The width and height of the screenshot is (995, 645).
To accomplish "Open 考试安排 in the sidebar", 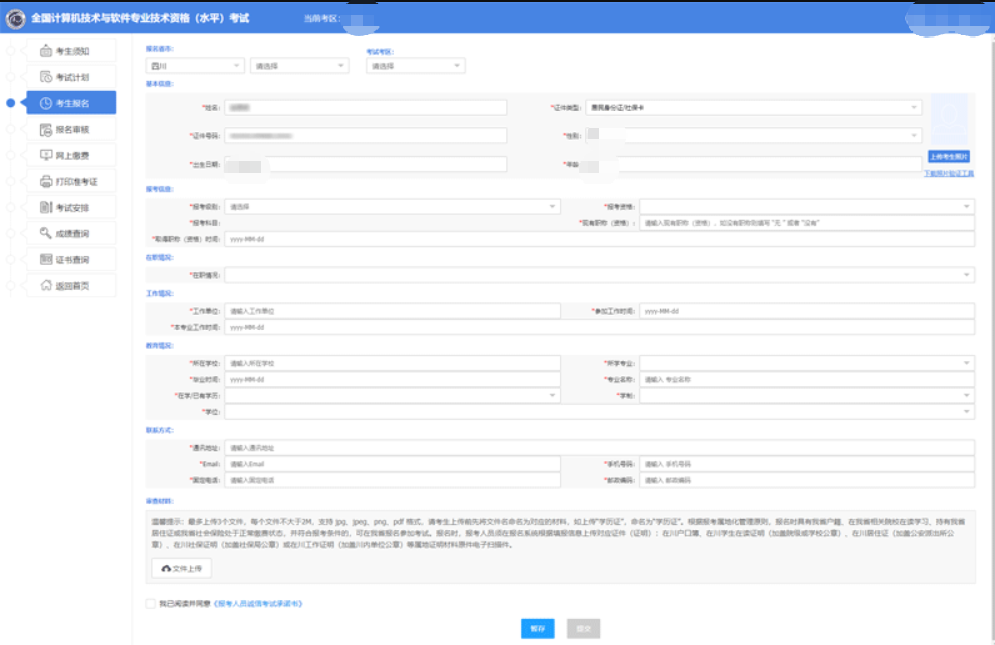I will tap(72, 208).
